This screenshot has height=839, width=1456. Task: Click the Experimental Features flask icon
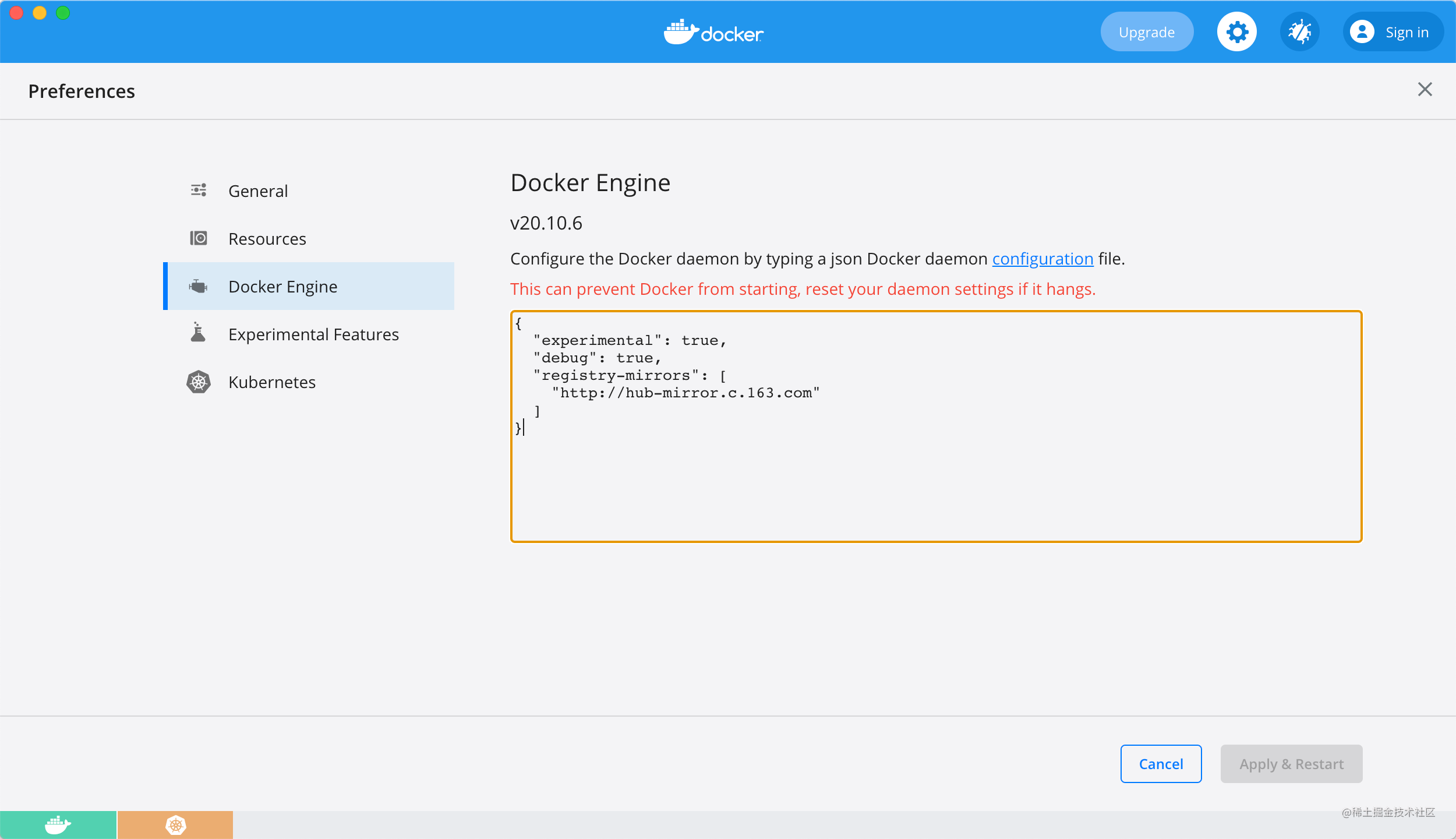click(x=199, y=333)
